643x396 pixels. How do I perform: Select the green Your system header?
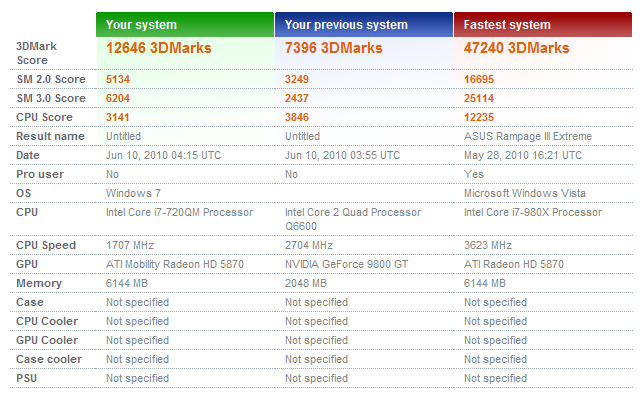click(185, 25)
